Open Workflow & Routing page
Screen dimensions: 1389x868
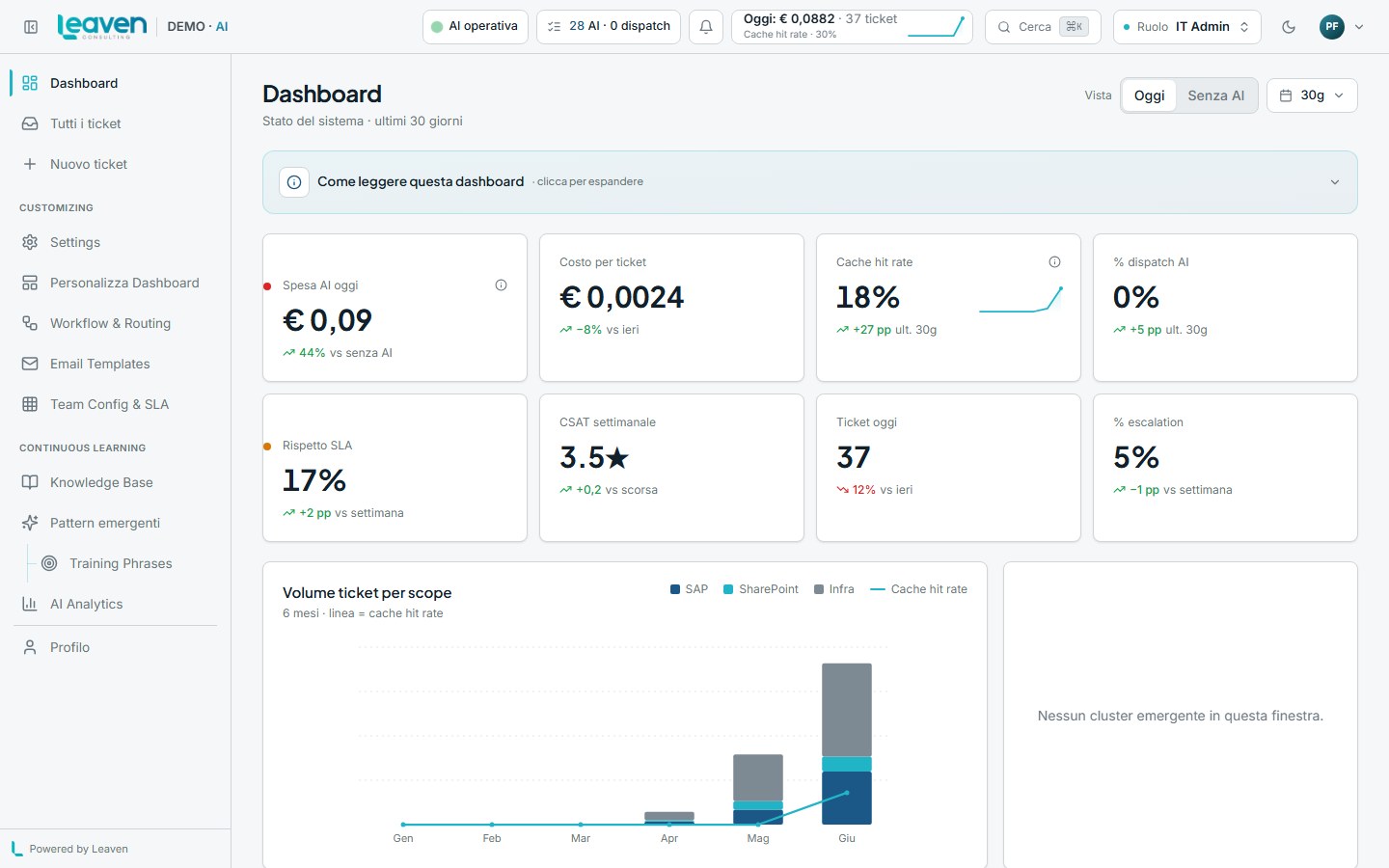pyautogui.click(x=115, y=323)
